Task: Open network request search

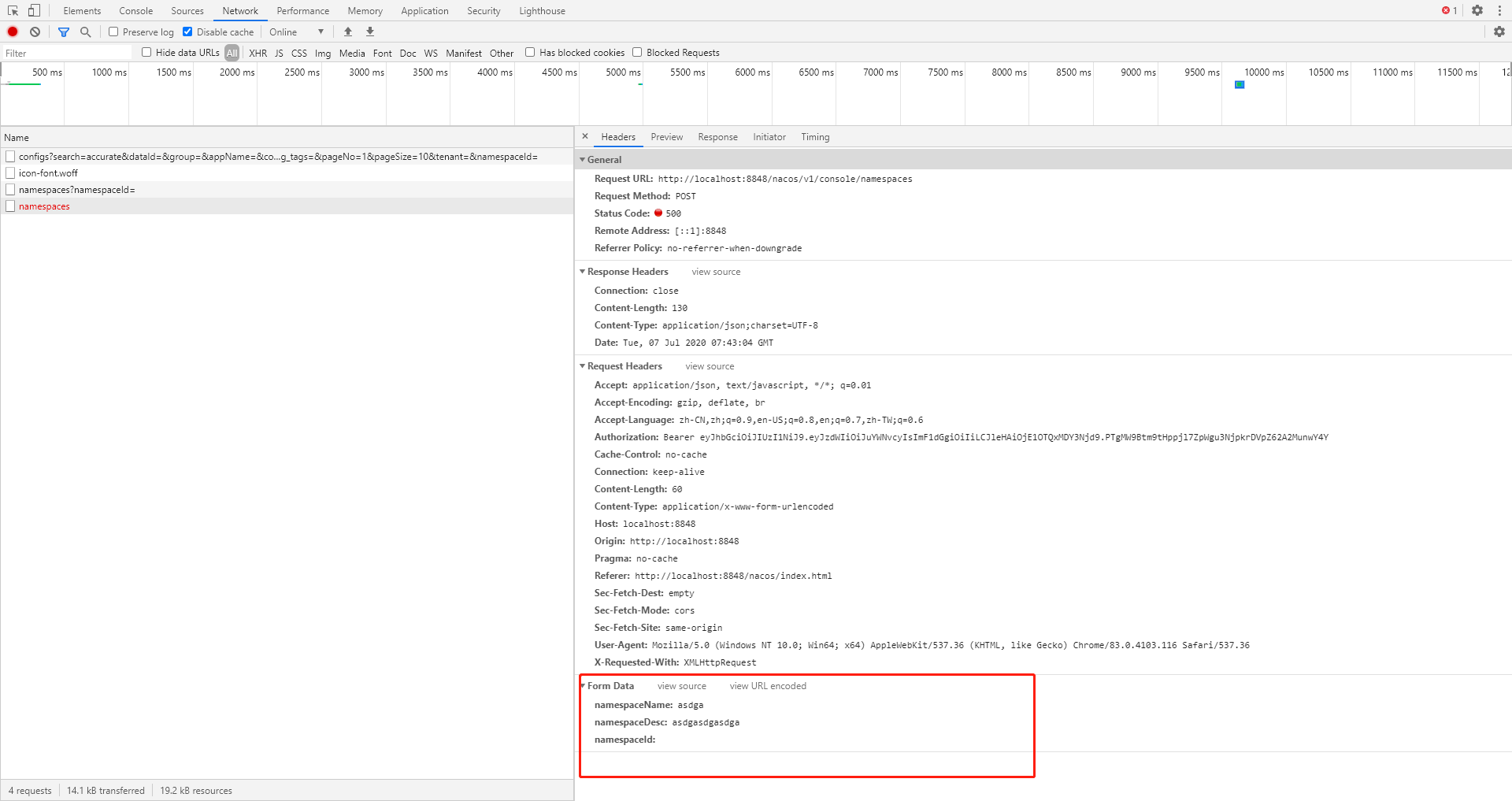Action: pyautogui.click(x=85, y=32)
